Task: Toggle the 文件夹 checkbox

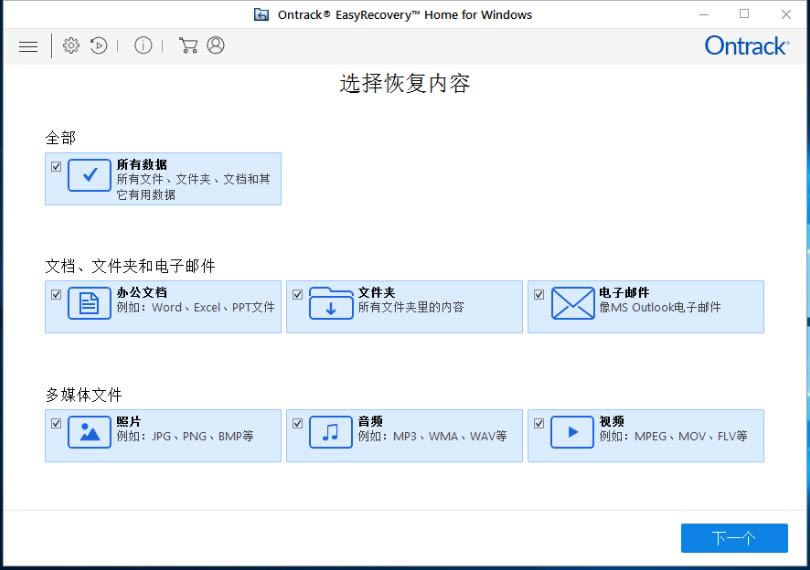Action: point(298,295)
